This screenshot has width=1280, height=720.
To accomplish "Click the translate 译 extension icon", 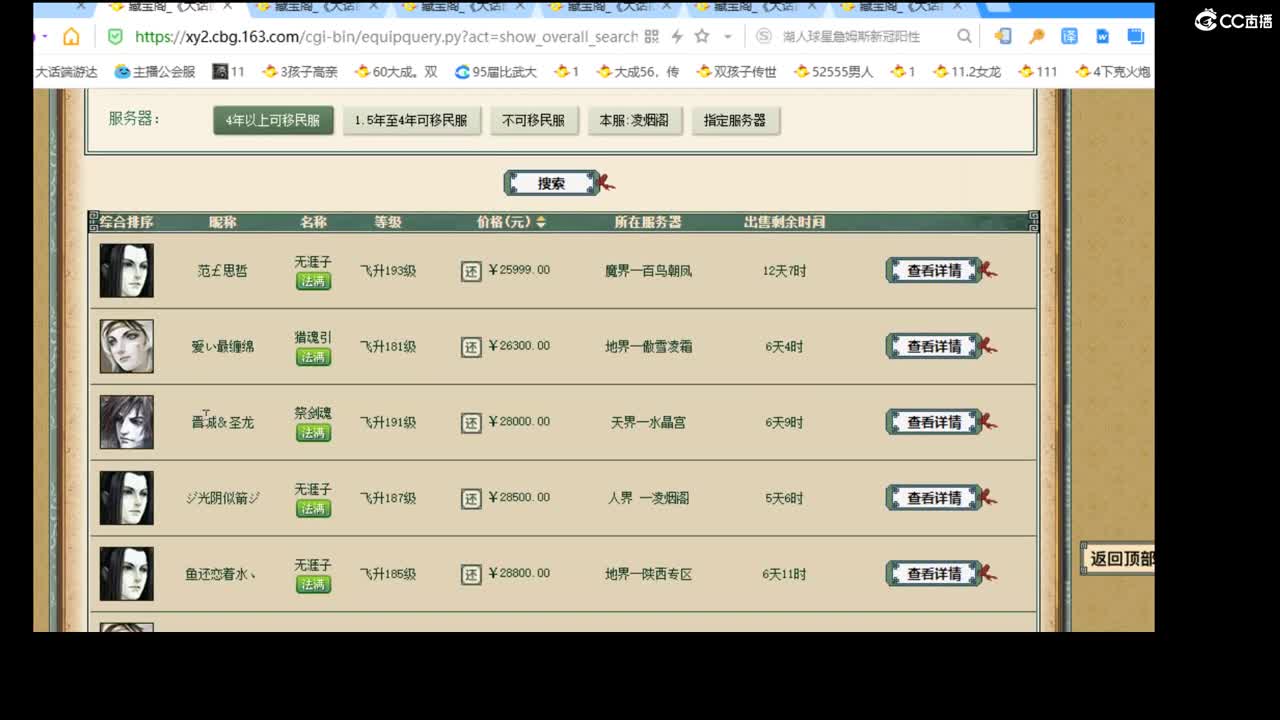I will pyautogui.click(x=1069, y=37).
